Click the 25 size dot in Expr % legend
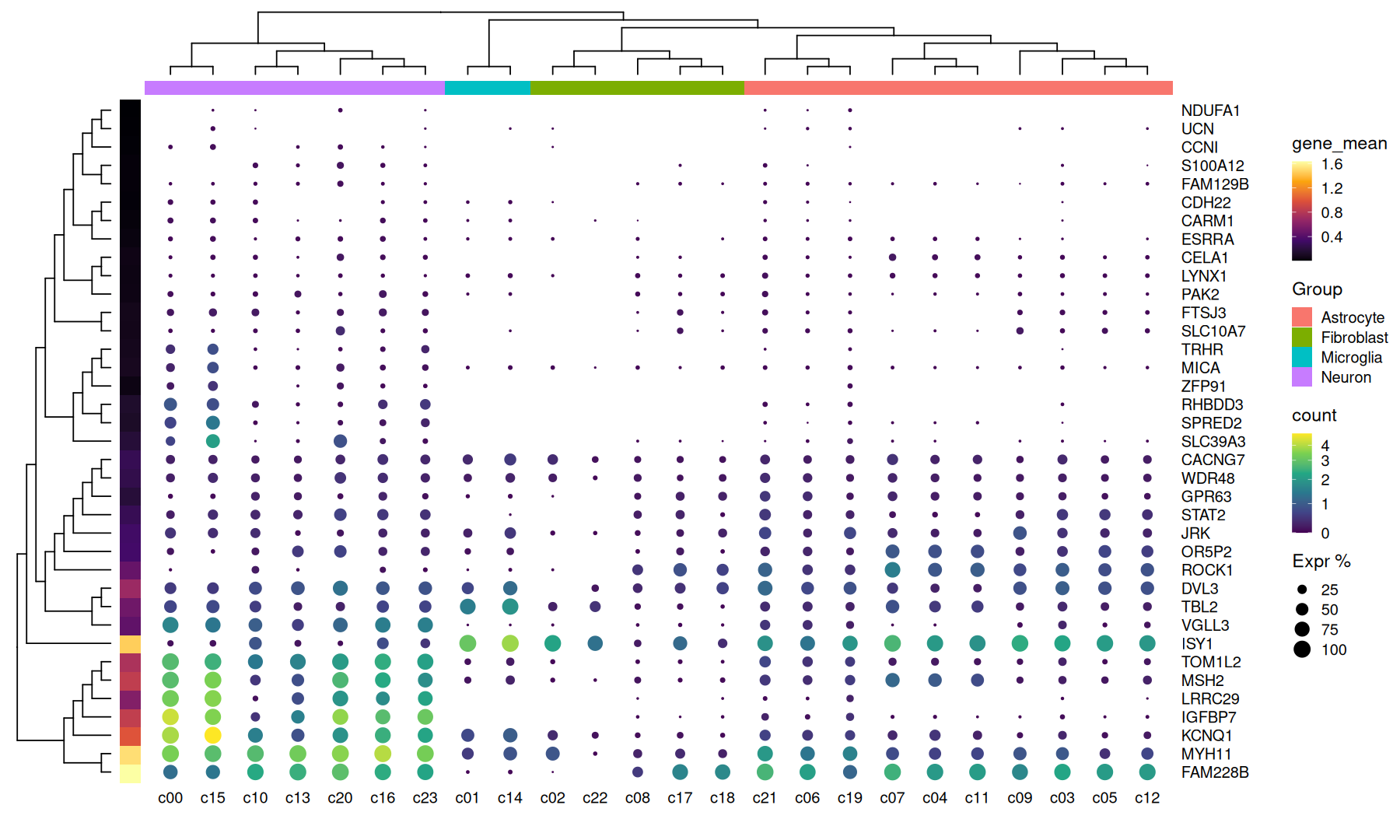 click(1302, 590)
